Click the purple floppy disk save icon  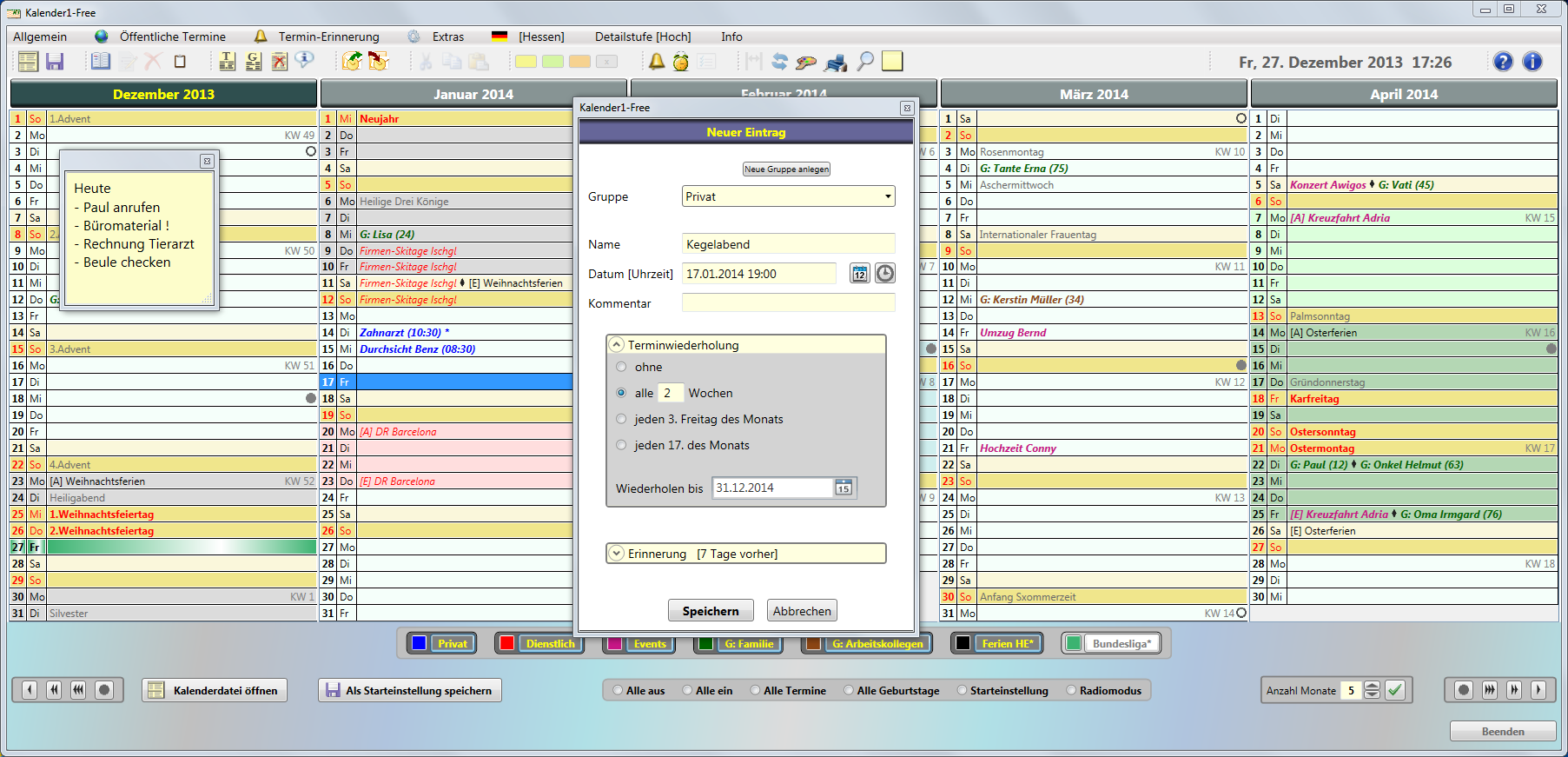point(55,61)
